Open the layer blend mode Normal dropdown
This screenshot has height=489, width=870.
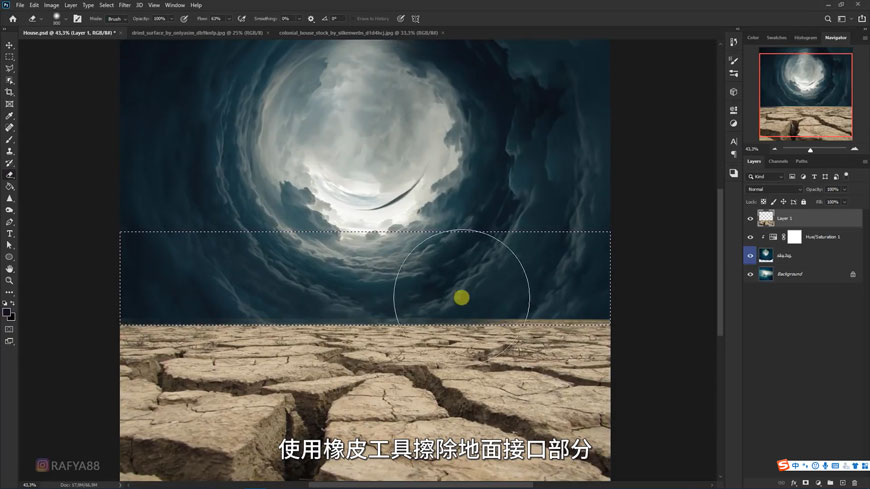(773, 189)
